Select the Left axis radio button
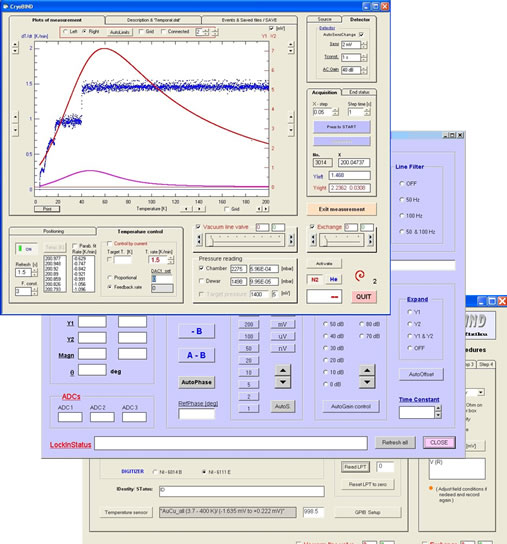The height and width of the screenshot is (544, 507). click(x=65, y=32)
